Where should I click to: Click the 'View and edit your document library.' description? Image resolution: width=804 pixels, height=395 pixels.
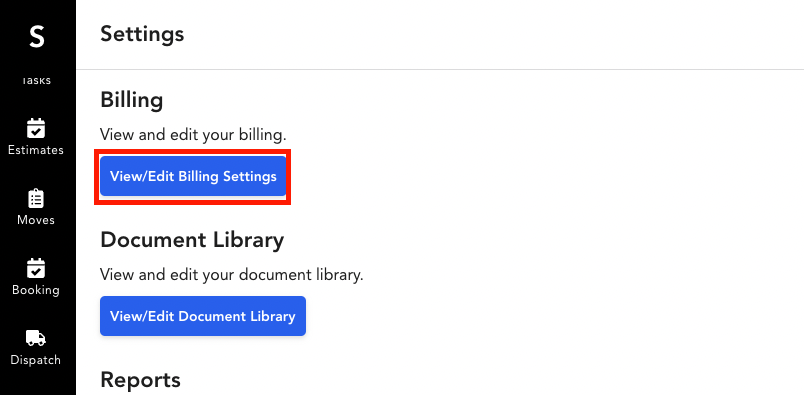pyautogui.click(x=232, y=275)
